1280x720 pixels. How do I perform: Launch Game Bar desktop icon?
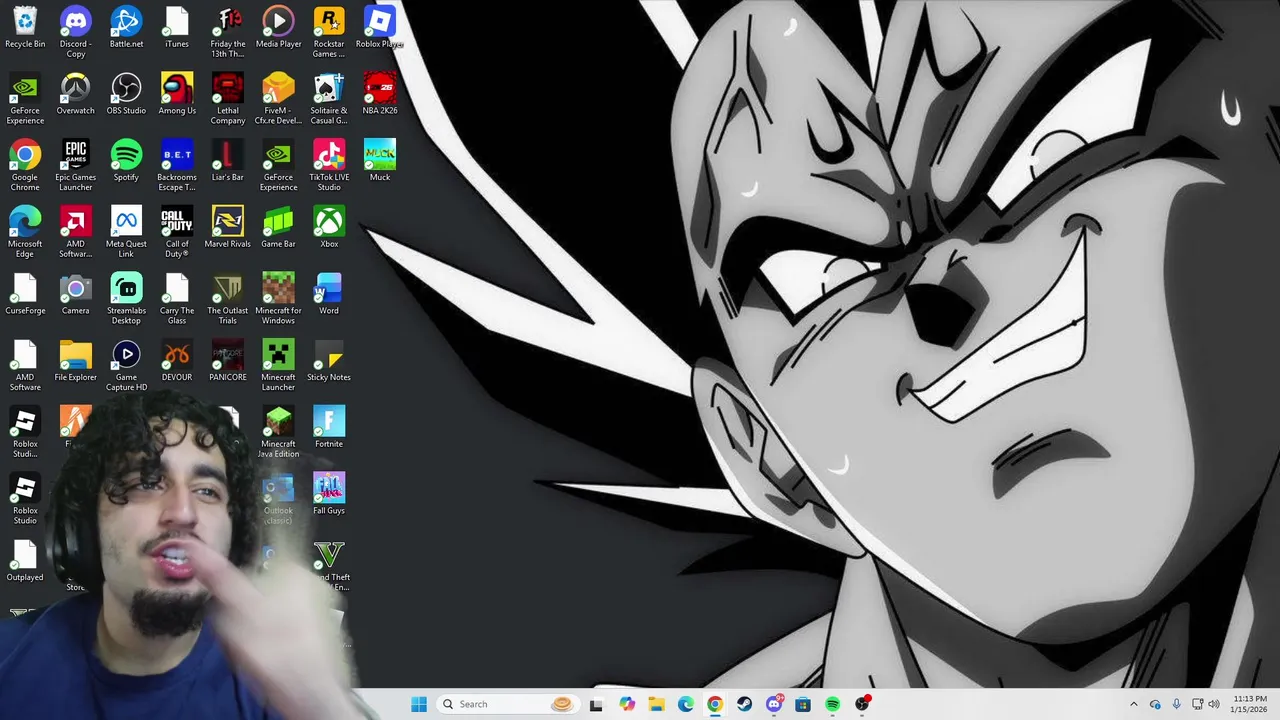(278, 228)
